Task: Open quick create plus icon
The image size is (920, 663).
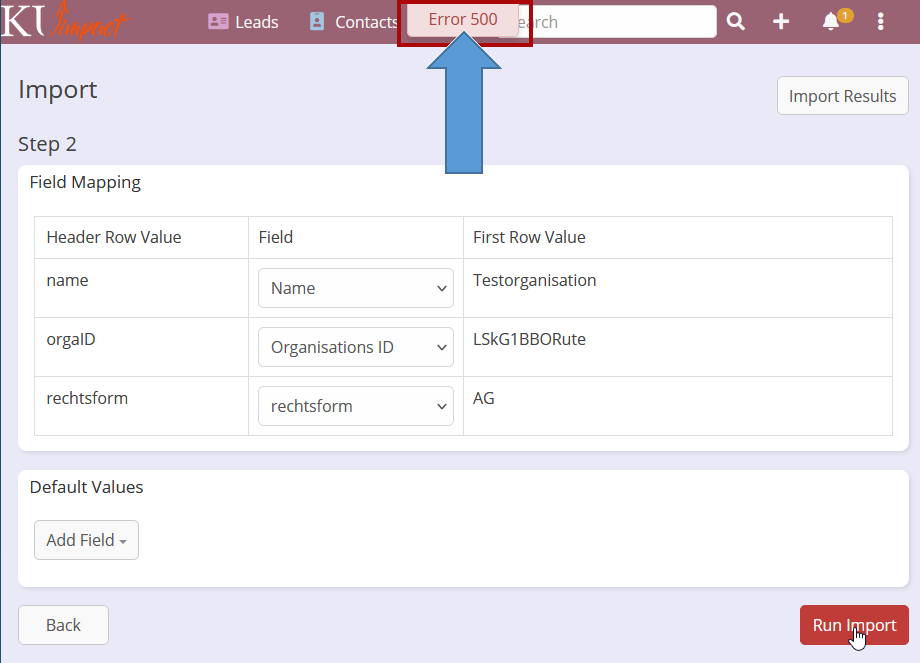Action: 781,22
